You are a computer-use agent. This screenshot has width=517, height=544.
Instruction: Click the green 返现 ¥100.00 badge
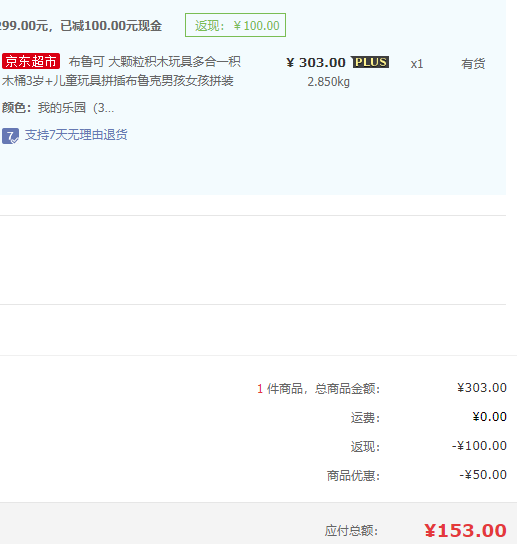point(235,25)
